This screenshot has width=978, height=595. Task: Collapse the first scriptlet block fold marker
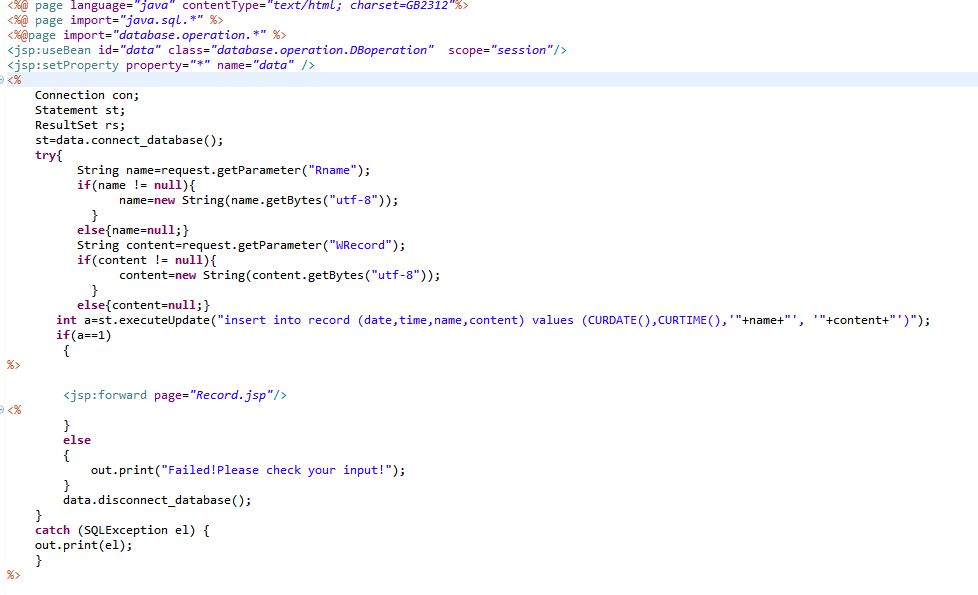pos(3,80)
